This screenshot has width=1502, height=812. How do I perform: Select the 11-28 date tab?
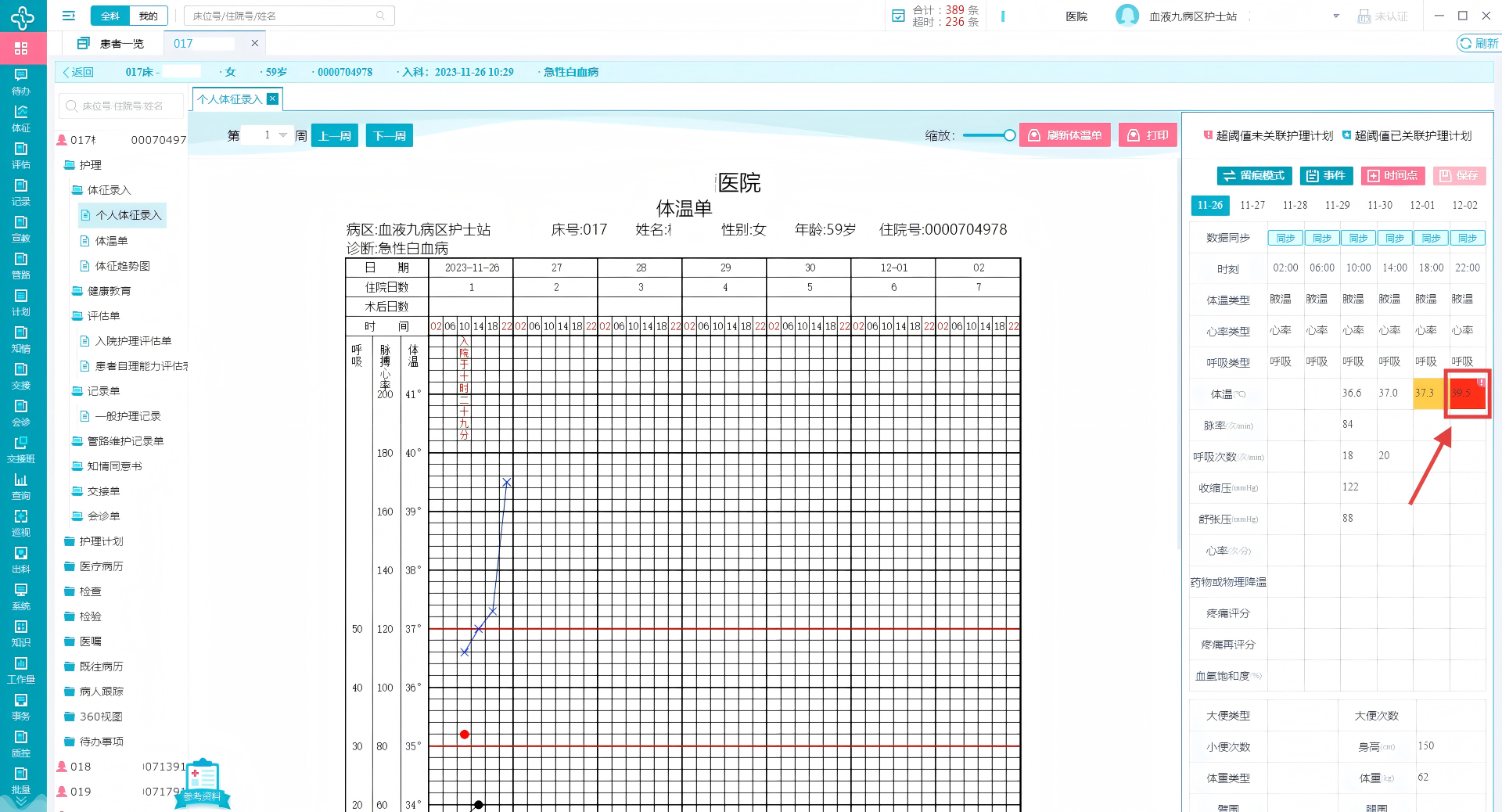(x=1295, y=205)
